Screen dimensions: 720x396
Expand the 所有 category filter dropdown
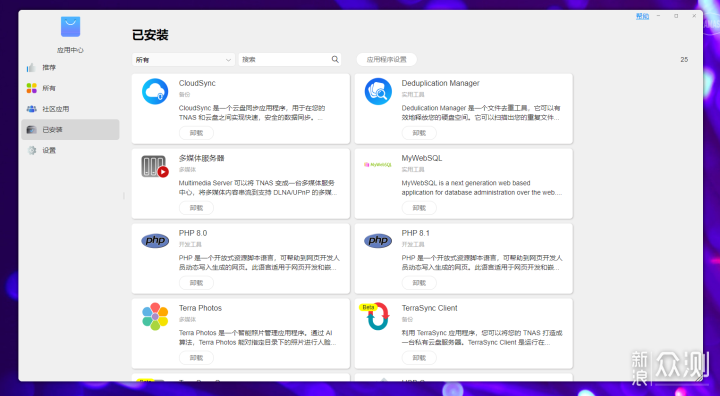click(x=183, y=60)
